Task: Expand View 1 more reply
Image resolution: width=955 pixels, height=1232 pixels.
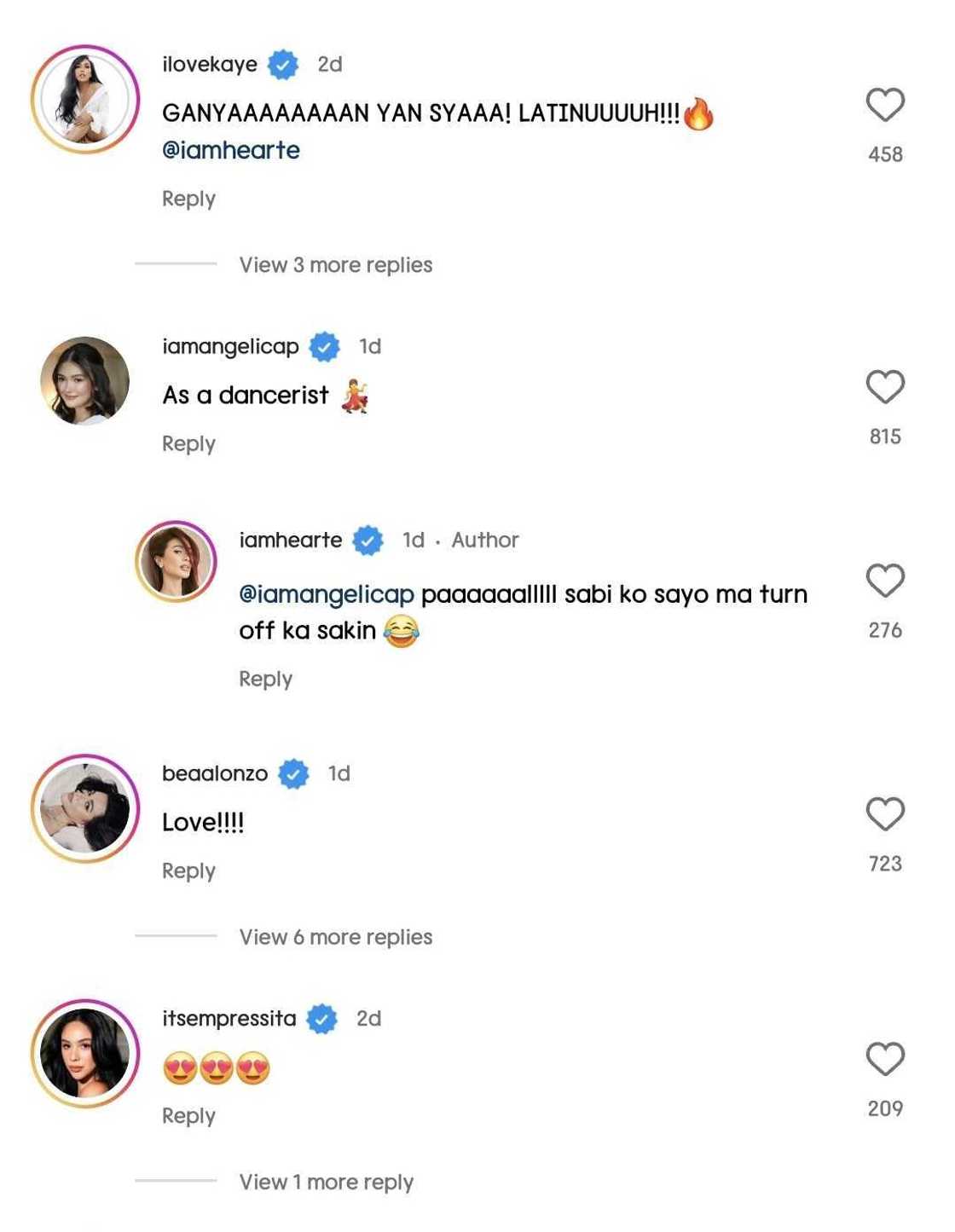Action: coord(326,1183)
